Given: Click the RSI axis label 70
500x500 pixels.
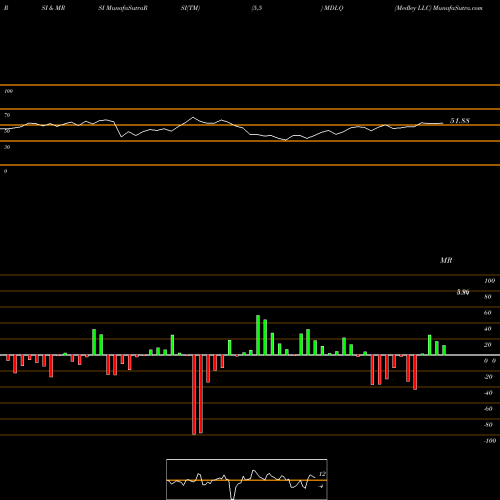Looking at the screenshot, I should coord(7,115).
